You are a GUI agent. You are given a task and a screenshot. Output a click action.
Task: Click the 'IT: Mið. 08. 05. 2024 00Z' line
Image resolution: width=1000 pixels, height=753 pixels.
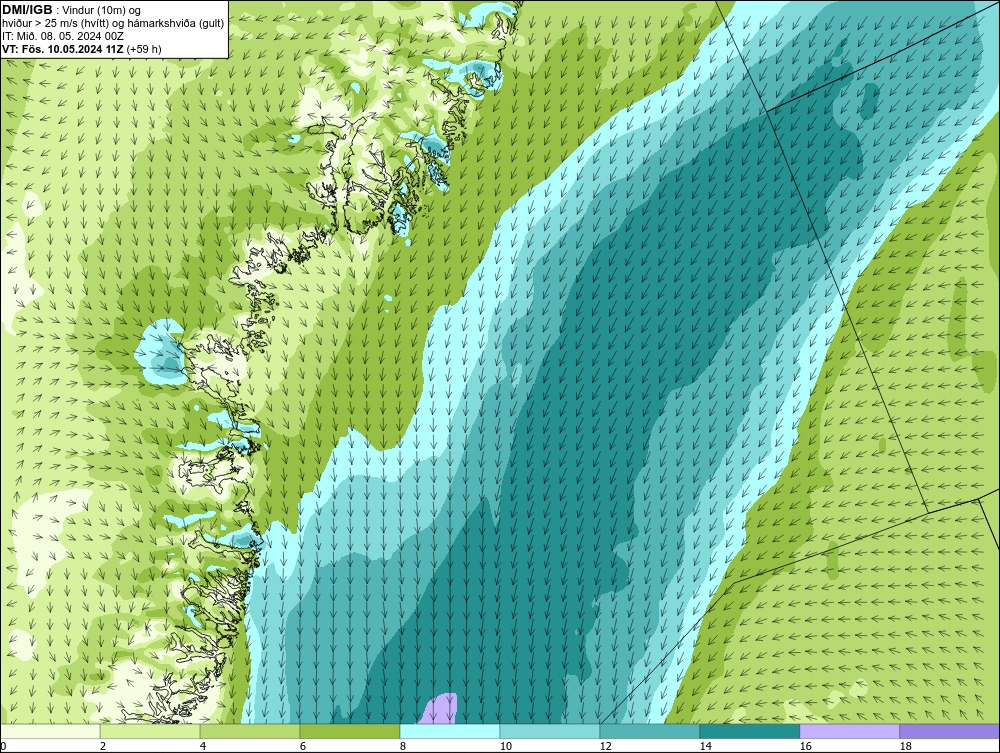[x=62, y=36]
